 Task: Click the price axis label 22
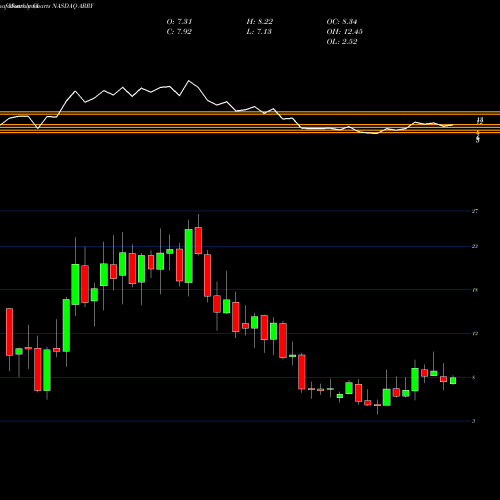coord(475,246)
